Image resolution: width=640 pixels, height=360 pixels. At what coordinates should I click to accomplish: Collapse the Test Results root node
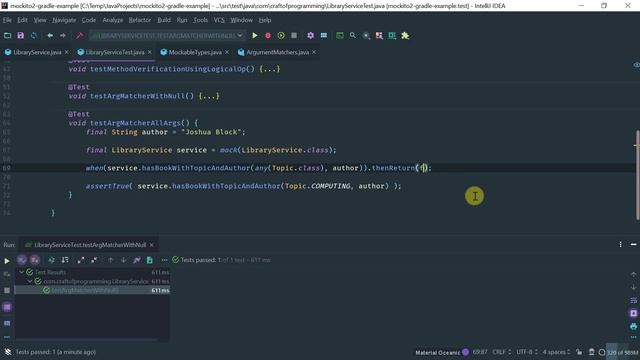(x=22, y=272)
